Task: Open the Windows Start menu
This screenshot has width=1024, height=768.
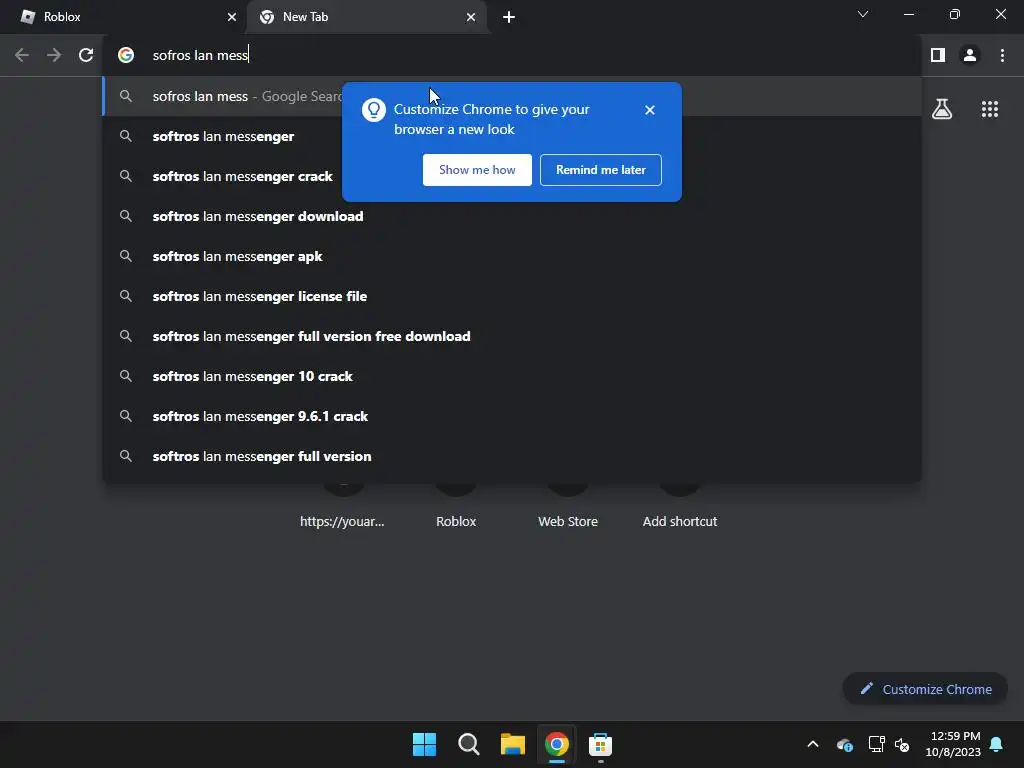Action: click(424, 744)
